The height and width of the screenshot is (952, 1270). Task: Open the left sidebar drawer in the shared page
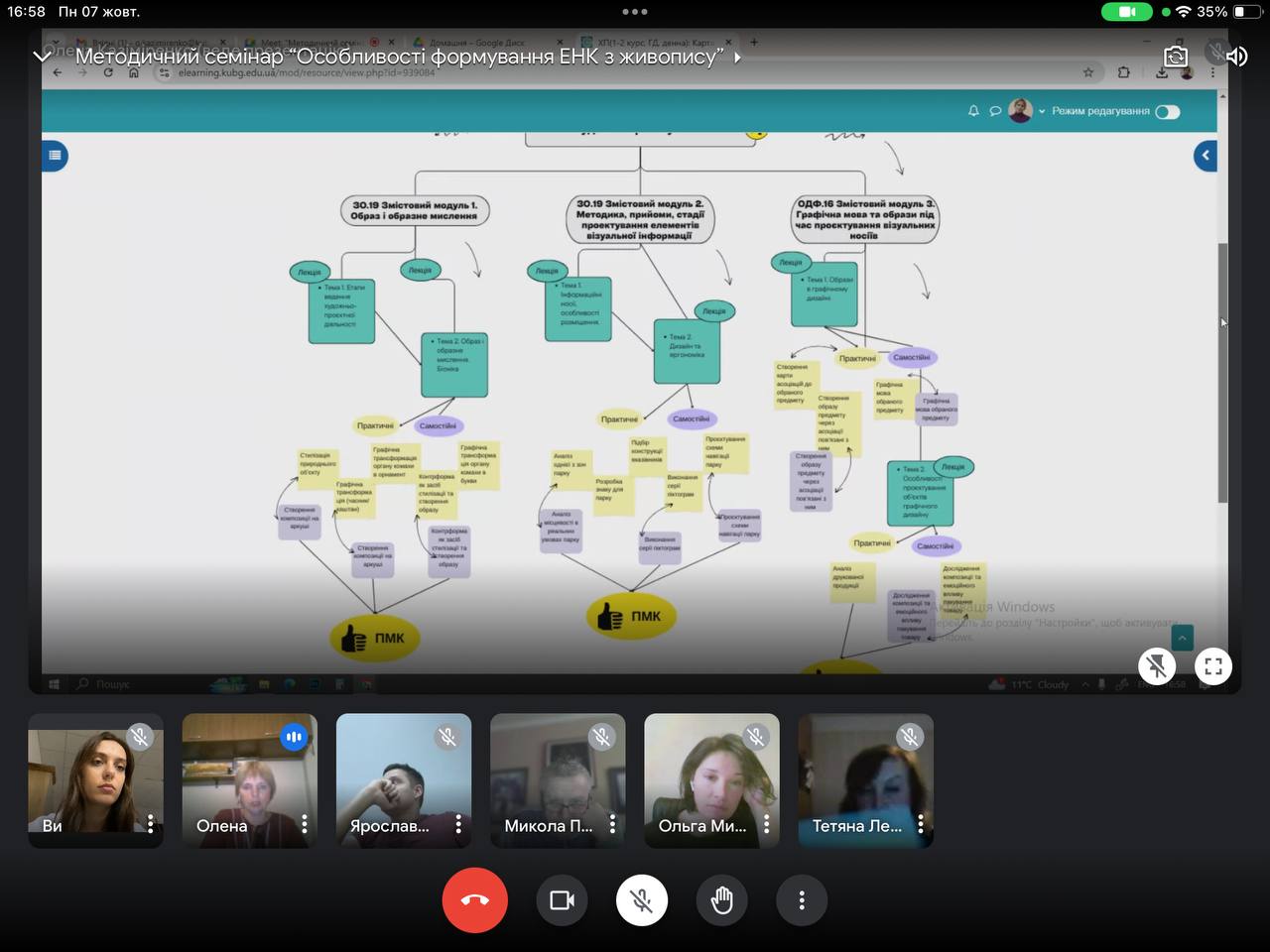click(55, 155)
